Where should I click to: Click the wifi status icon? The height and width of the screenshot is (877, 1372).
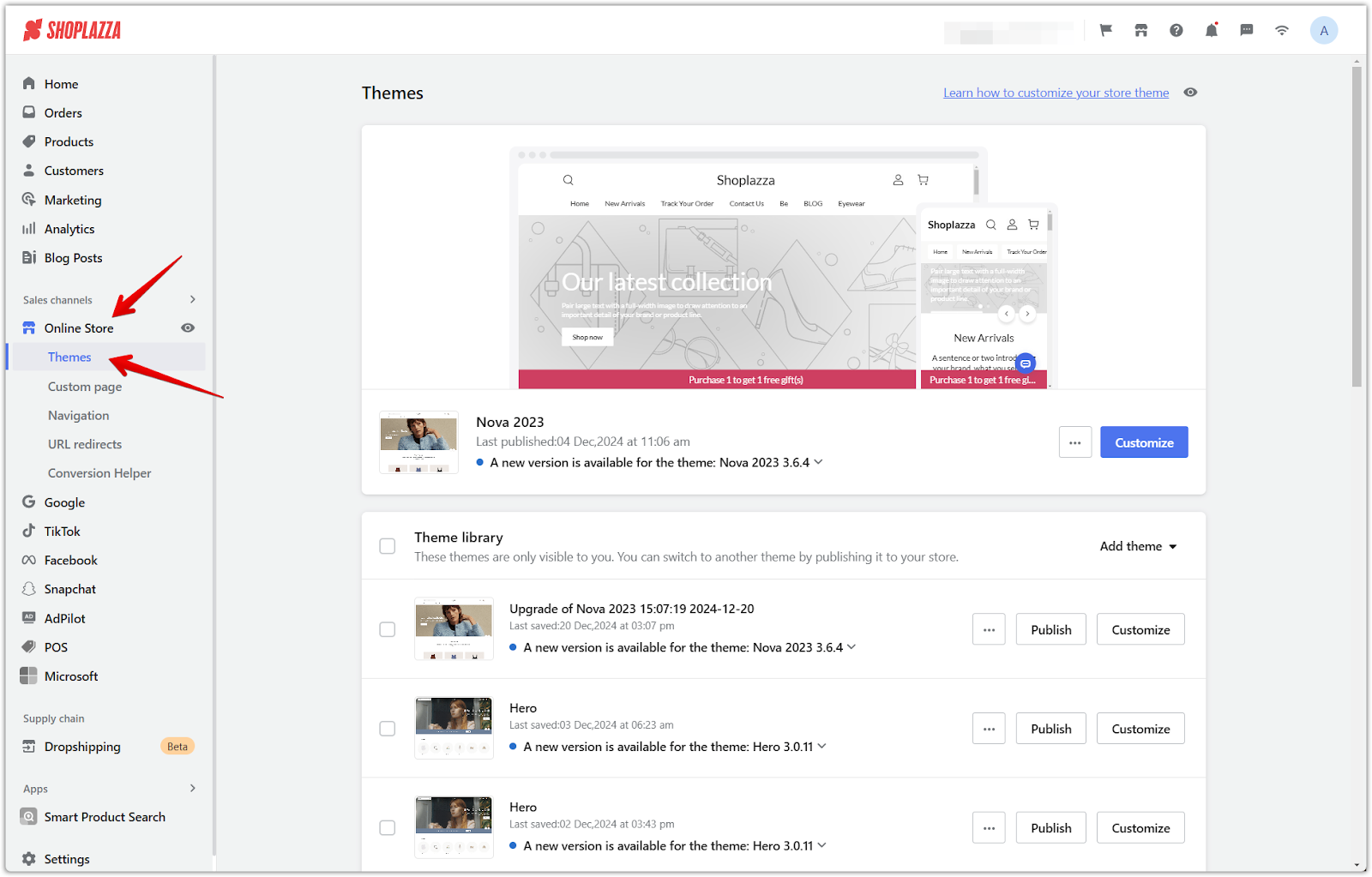(1282, 30)
